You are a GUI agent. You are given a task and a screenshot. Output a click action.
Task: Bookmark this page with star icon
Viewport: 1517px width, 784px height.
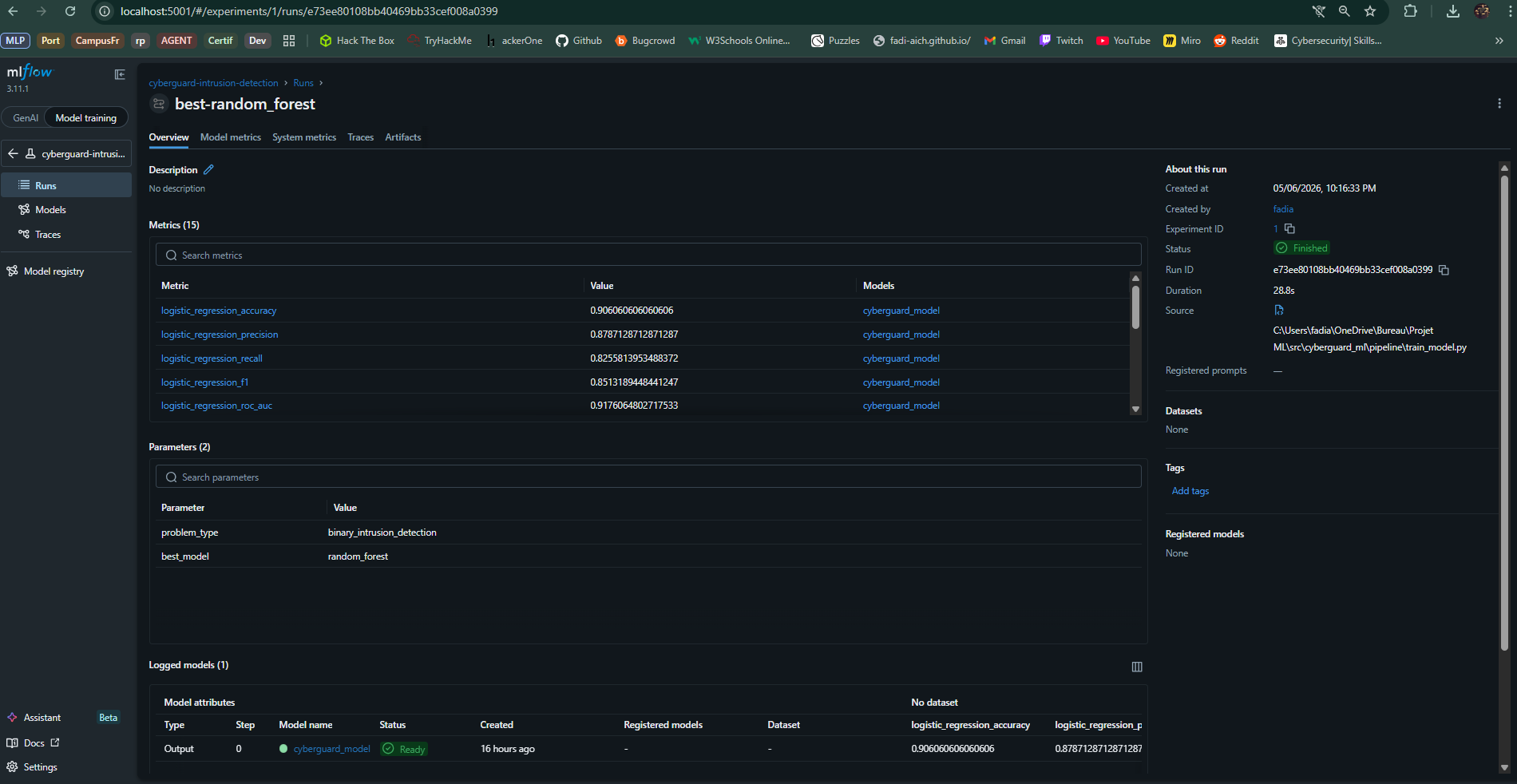(1370, 11)
